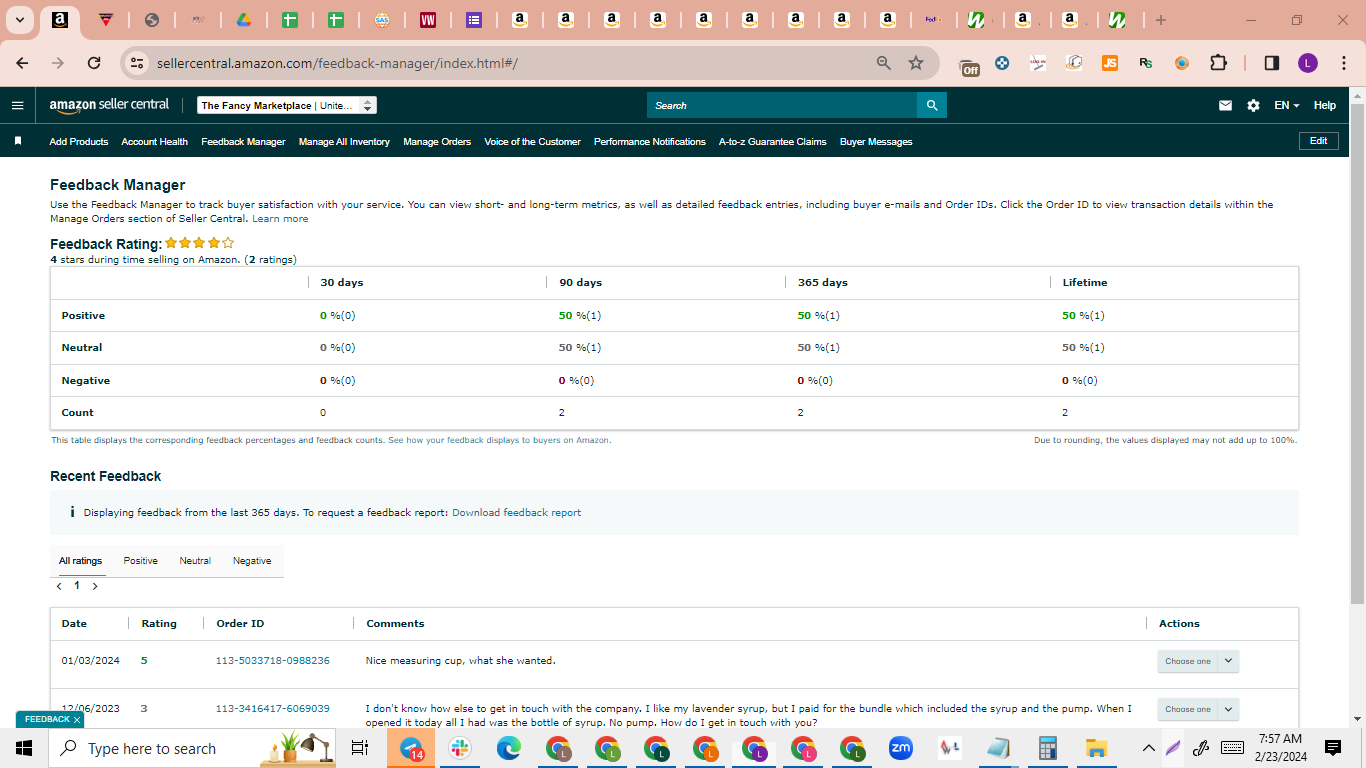Image resolution: width=1366 pixels, height=768 pixels.
Task: Reload the page
Action: coord(94,63)
